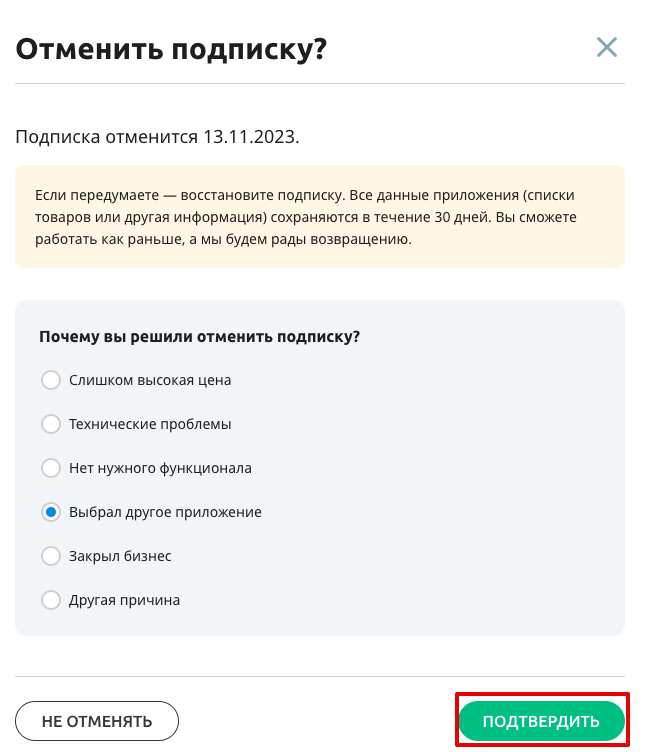650x752 pixels.
Task: Click the yellow data-retention info box
Action: pyautogui.click(x=320, y=217)
